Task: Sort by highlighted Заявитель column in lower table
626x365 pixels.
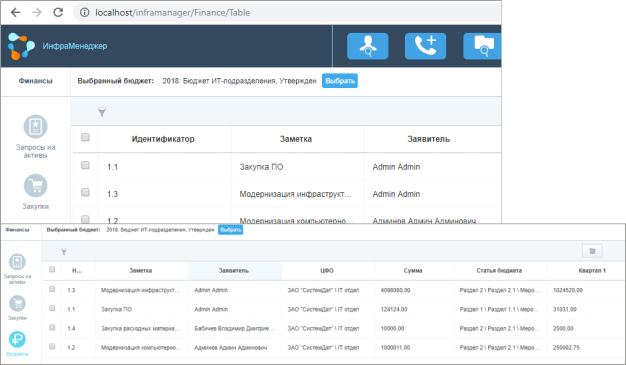Action: (234, 271)
